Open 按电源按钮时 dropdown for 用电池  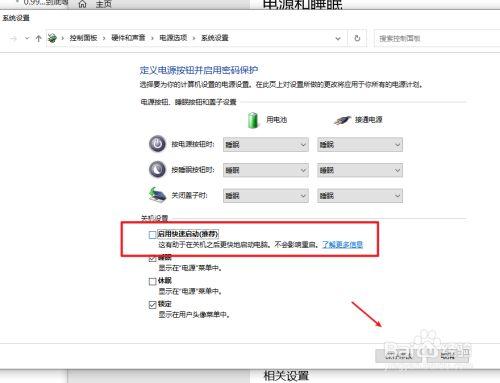[266, 145]
